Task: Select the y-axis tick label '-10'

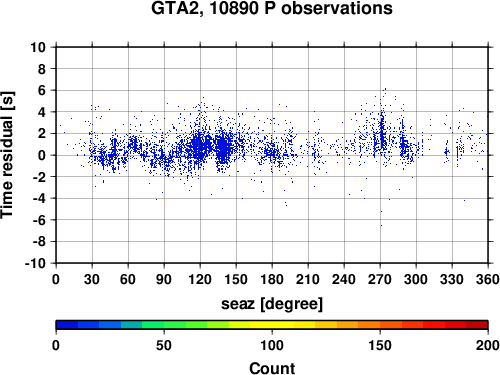Action: (x=35, y=263)
